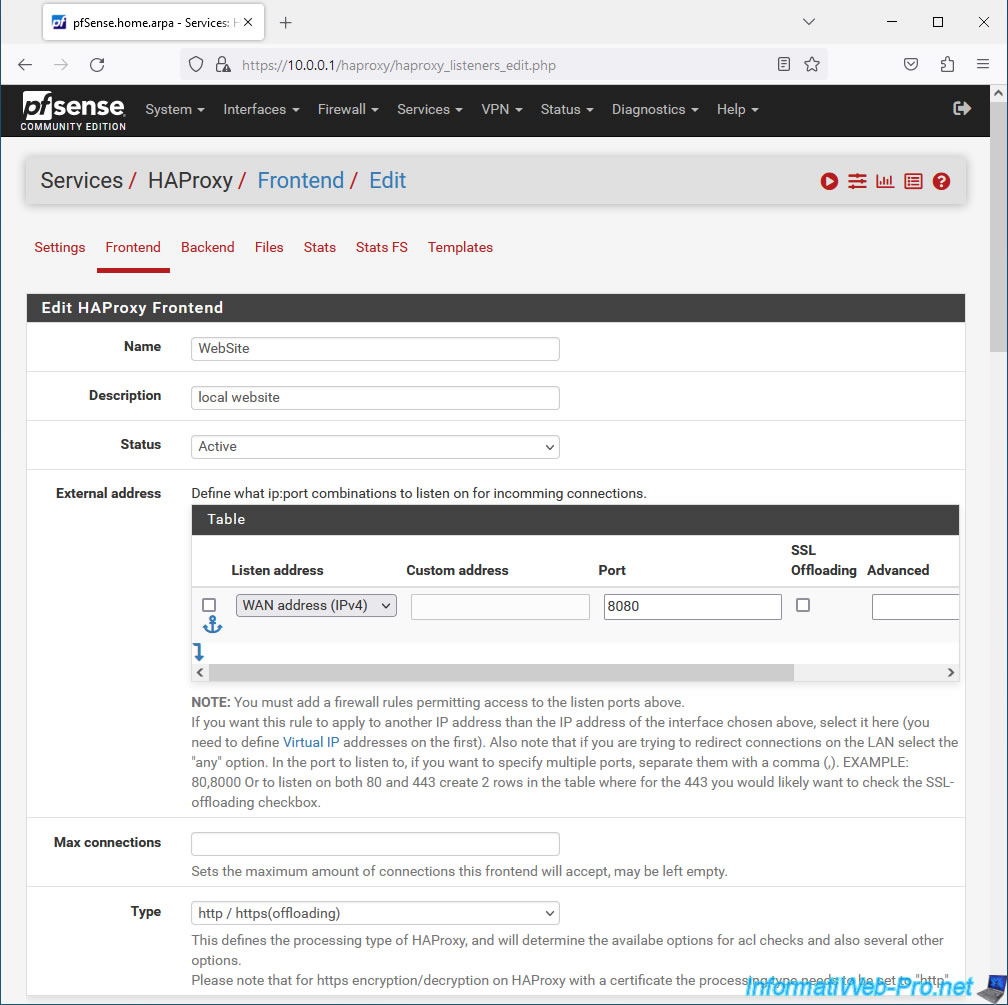Click the Edit breadcrumb link
1008x1005 pixels.
click(x=387, y=181)
